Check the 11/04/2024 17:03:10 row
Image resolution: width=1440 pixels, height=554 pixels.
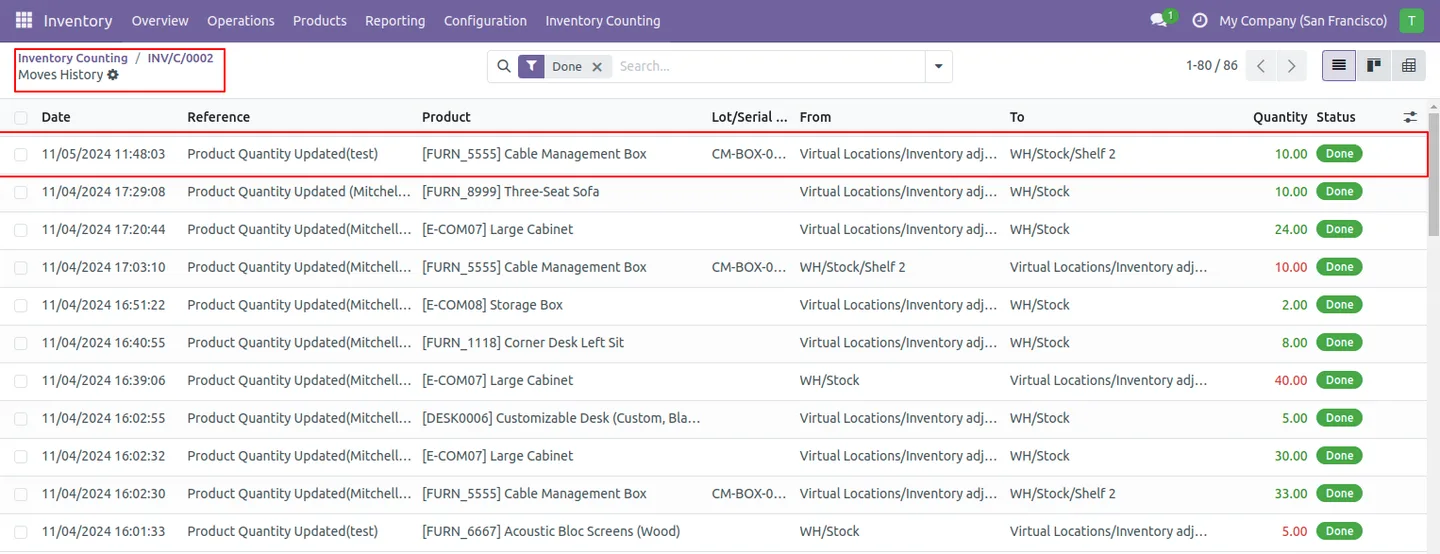(x=21, y=267)
